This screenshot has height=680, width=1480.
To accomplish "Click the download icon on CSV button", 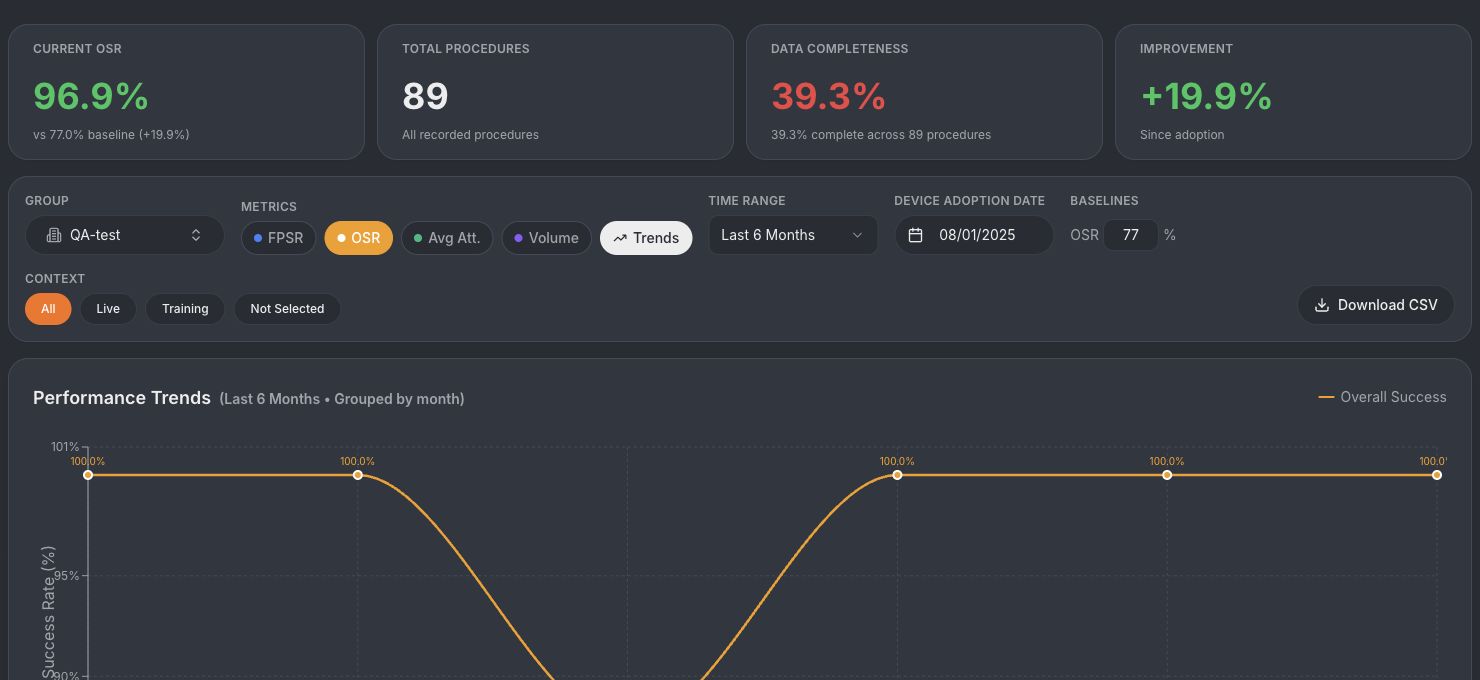I will [1321, 305].
